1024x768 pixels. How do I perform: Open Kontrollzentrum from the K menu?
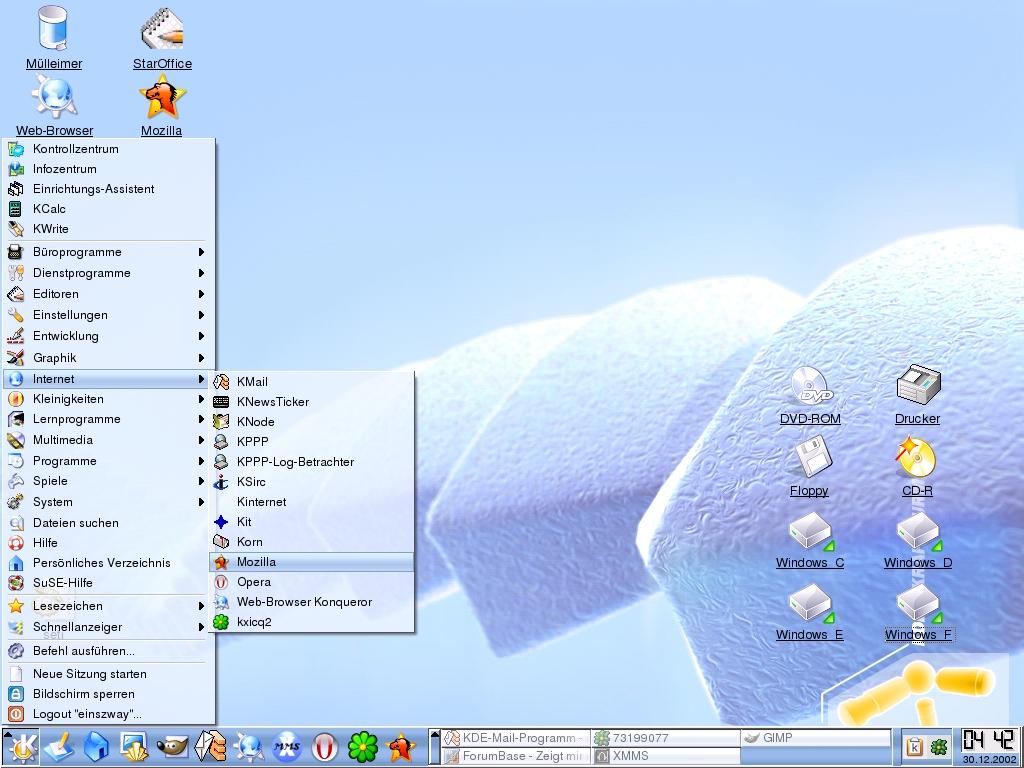pos(108,149)
